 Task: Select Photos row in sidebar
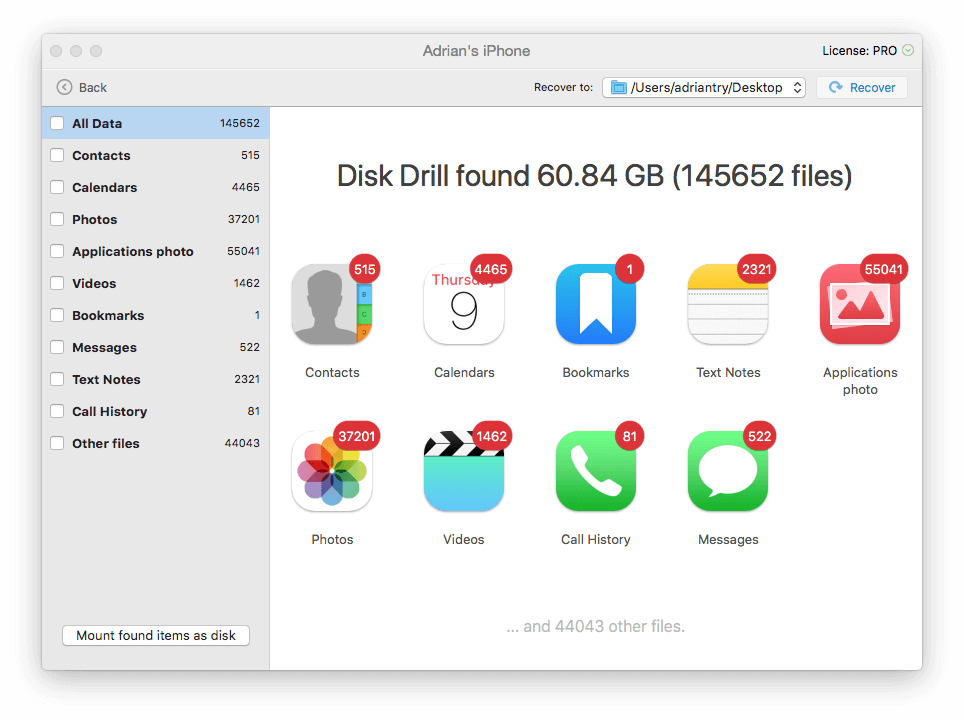156,219
